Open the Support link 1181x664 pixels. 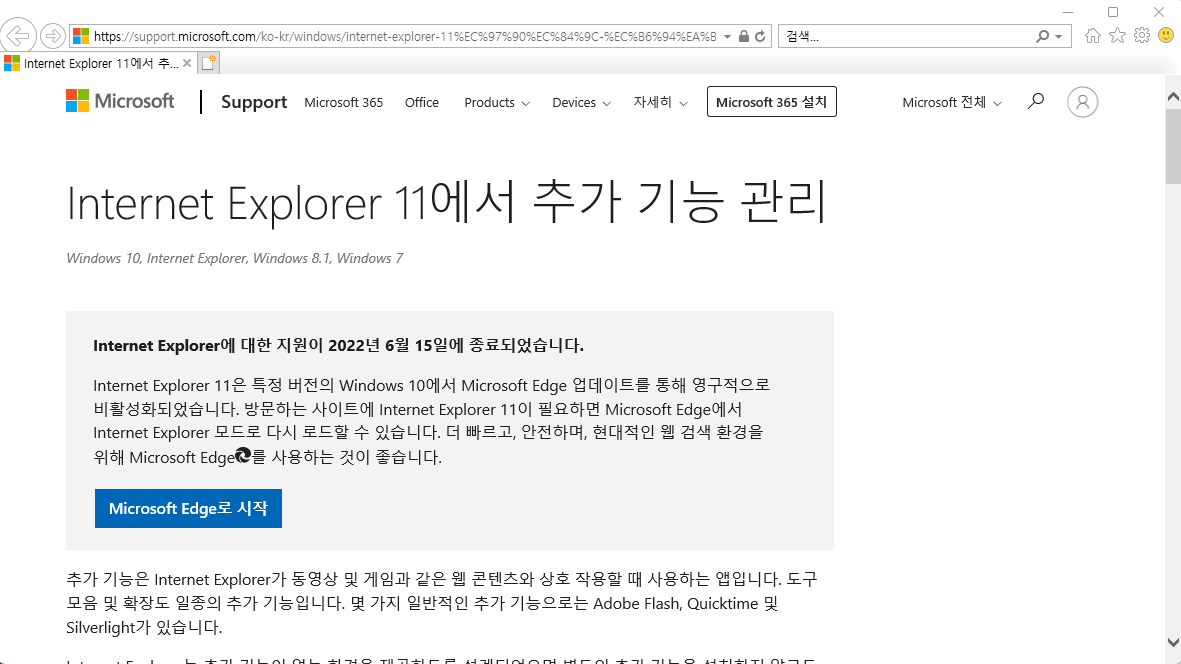click(x=254, y=102)
